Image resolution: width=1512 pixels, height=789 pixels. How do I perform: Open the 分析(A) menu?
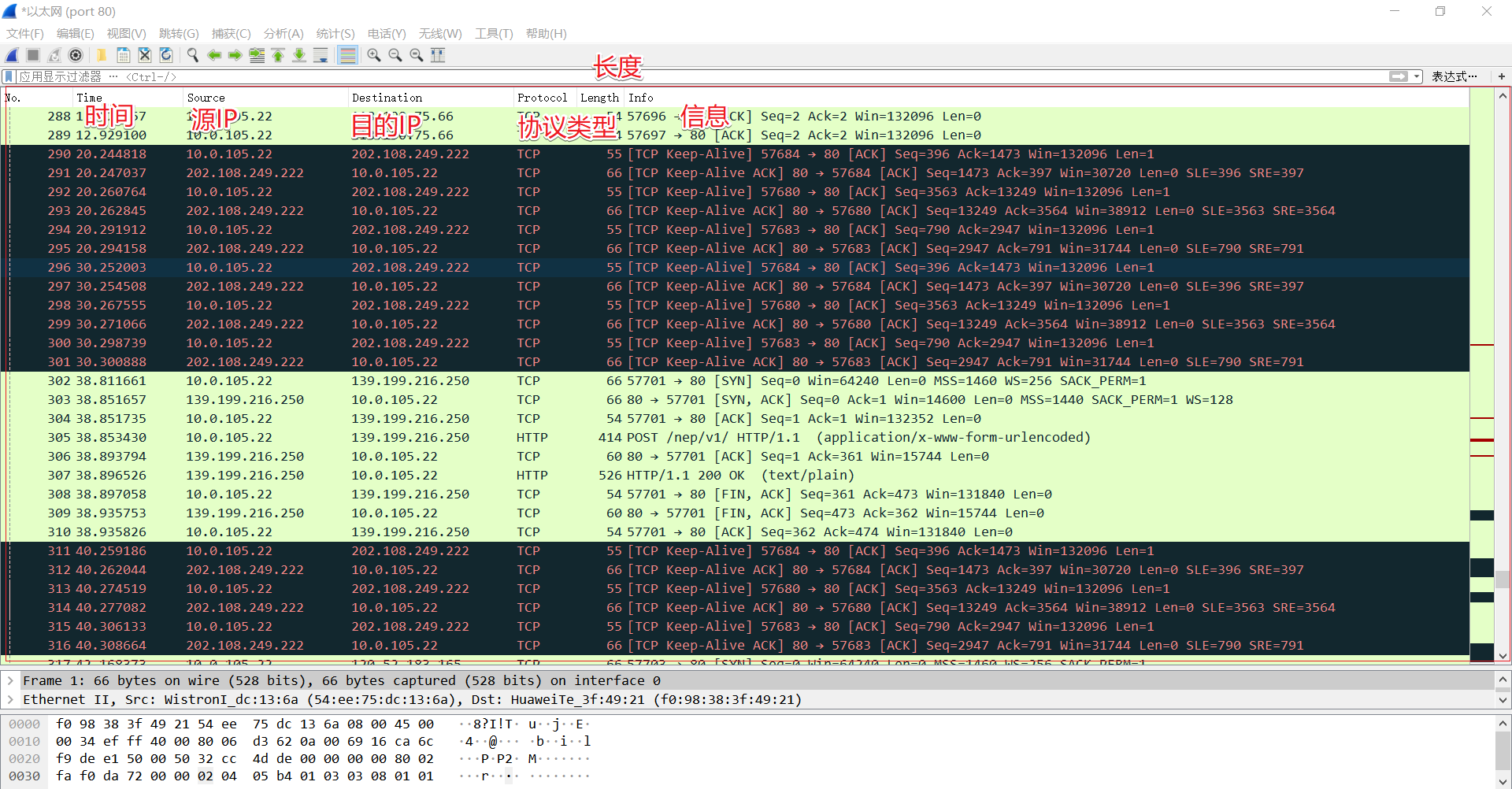[283, 33]
